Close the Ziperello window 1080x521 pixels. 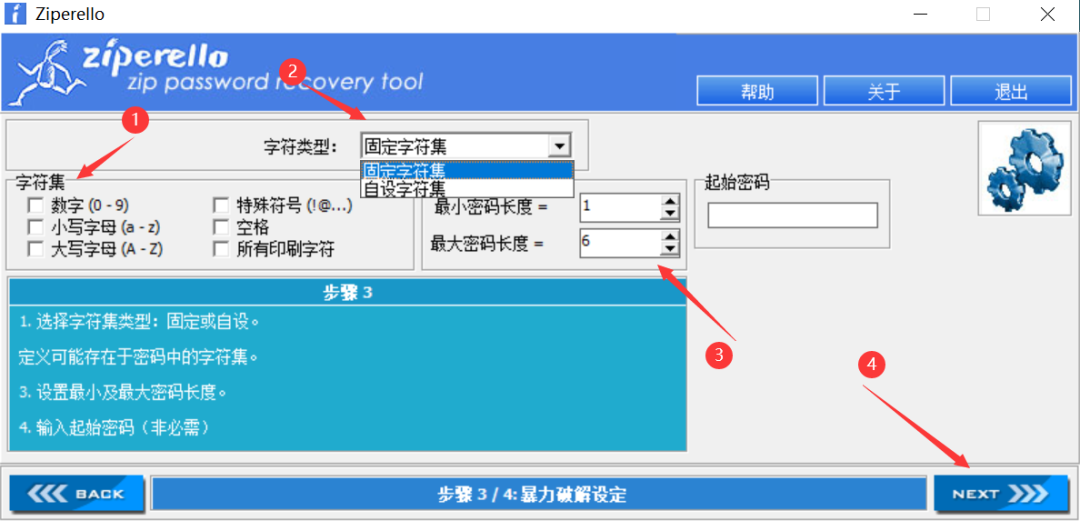[x=1048, y=14]
